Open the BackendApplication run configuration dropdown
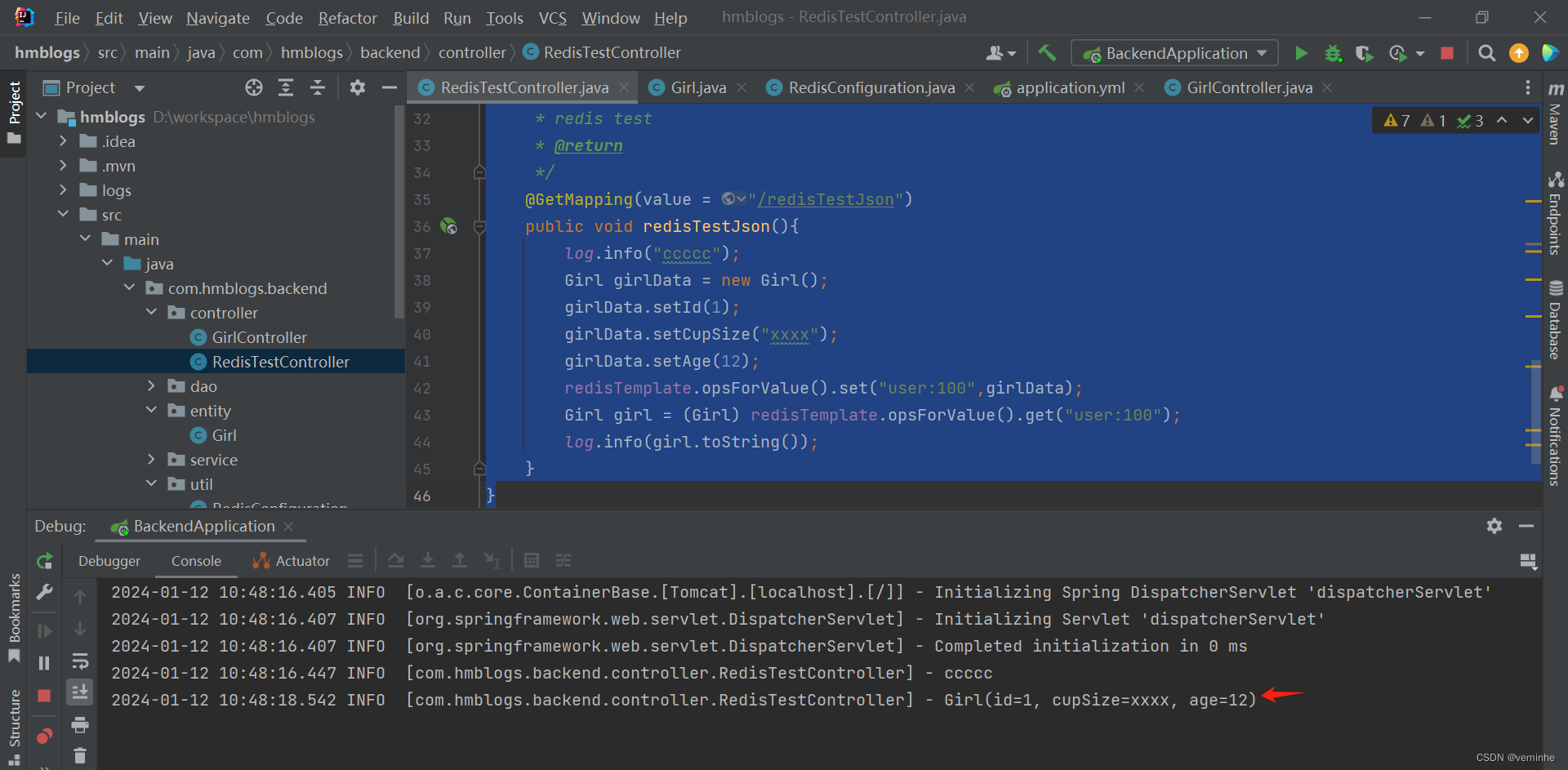Image resolution: width=1568 pixels, height=770 pixels. tap(1174, 53)
